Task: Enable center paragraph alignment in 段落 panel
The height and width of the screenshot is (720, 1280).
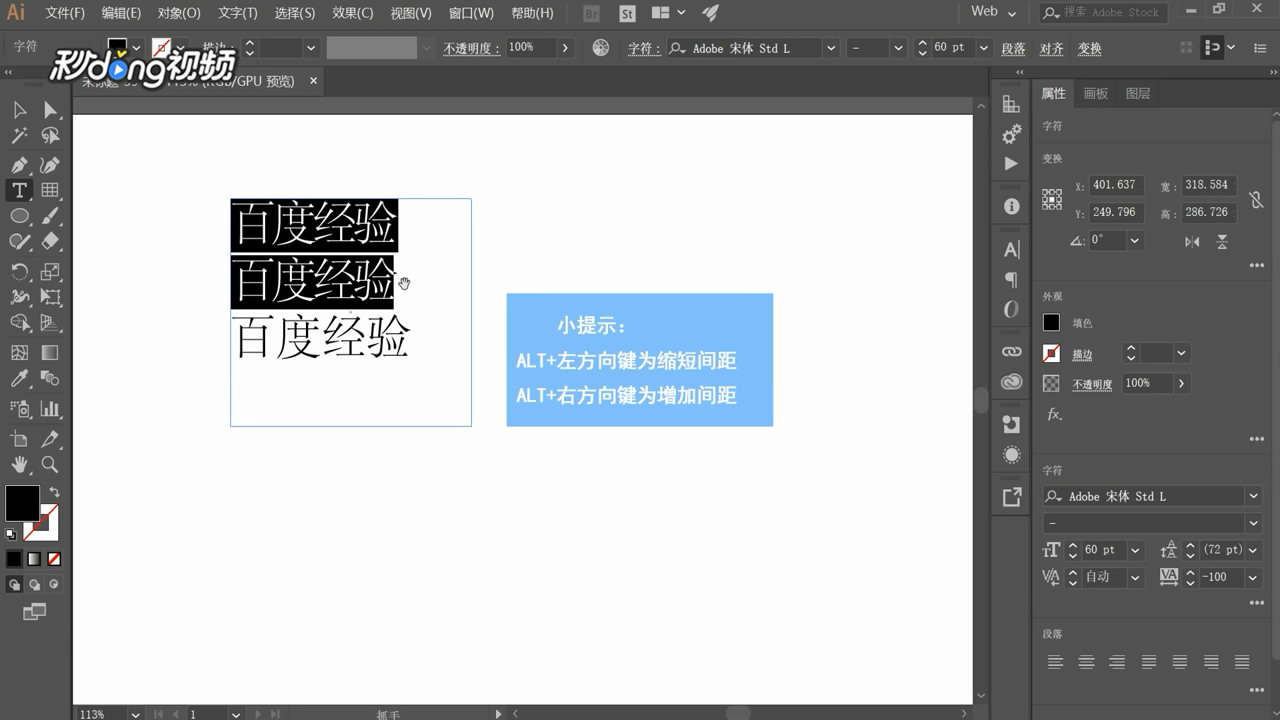Action: tap(1086, 660)
